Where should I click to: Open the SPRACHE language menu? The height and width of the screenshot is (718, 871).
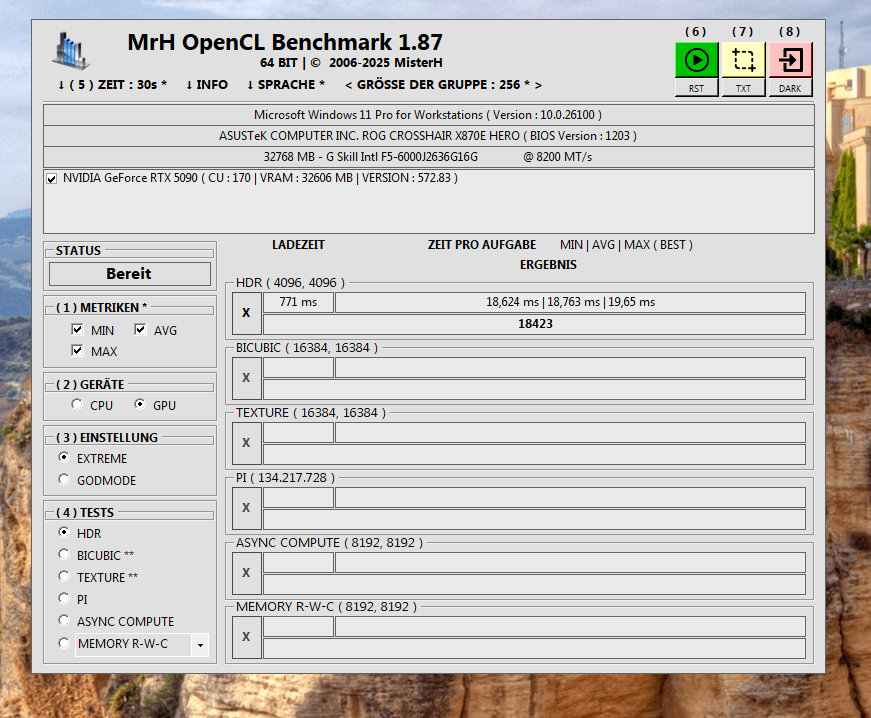coord(286,85)
